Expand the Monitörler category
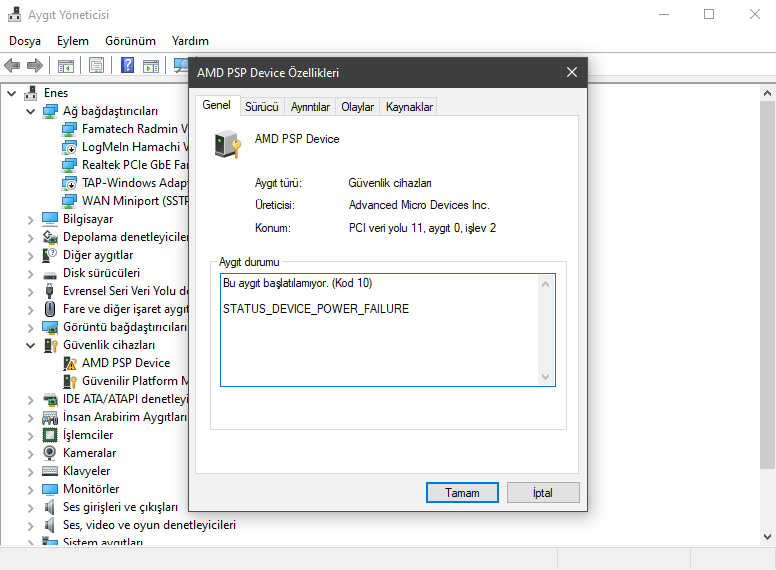The image size is (776, 570). point(31,490)
